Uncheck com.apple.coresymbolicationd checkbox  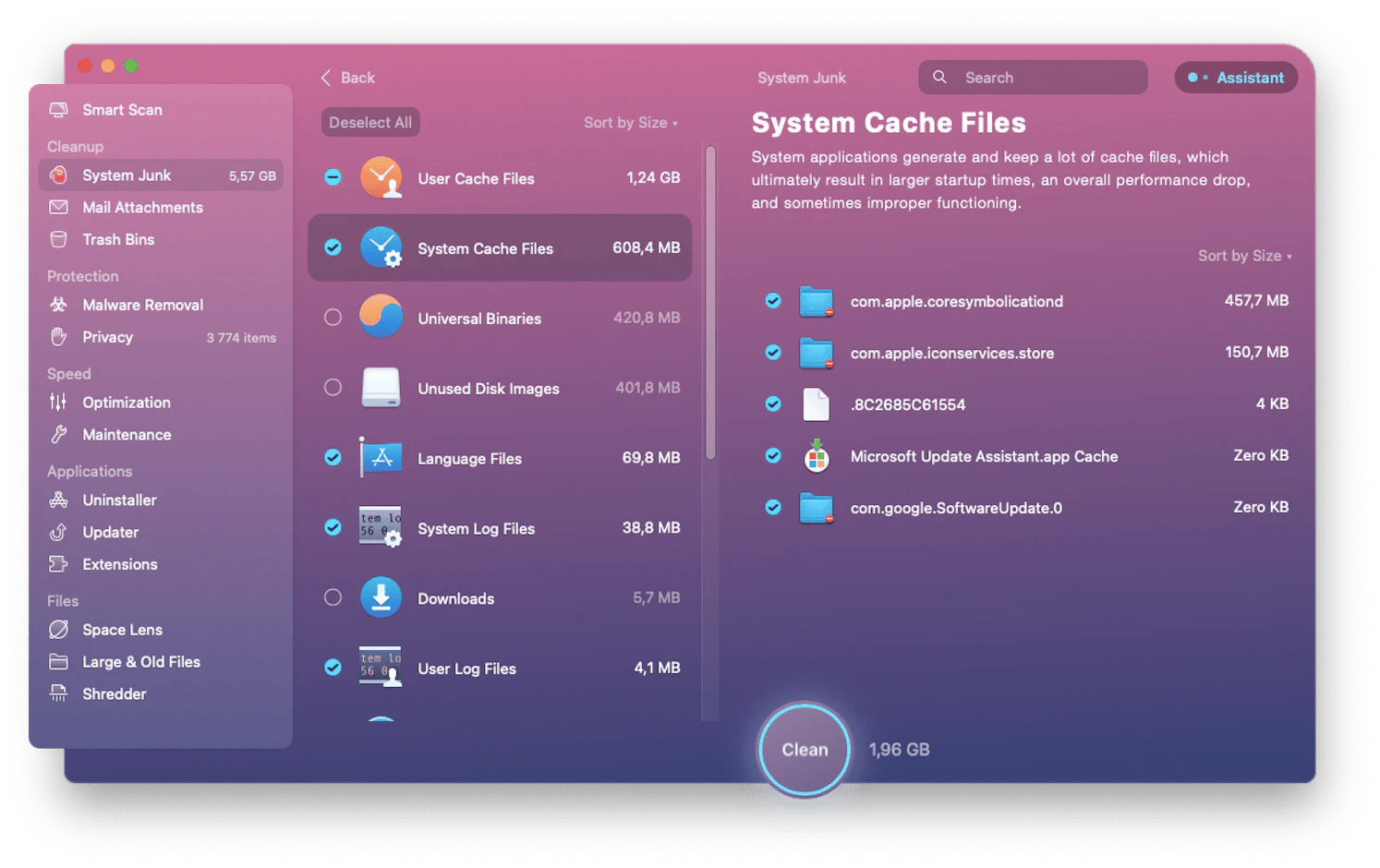773,300
